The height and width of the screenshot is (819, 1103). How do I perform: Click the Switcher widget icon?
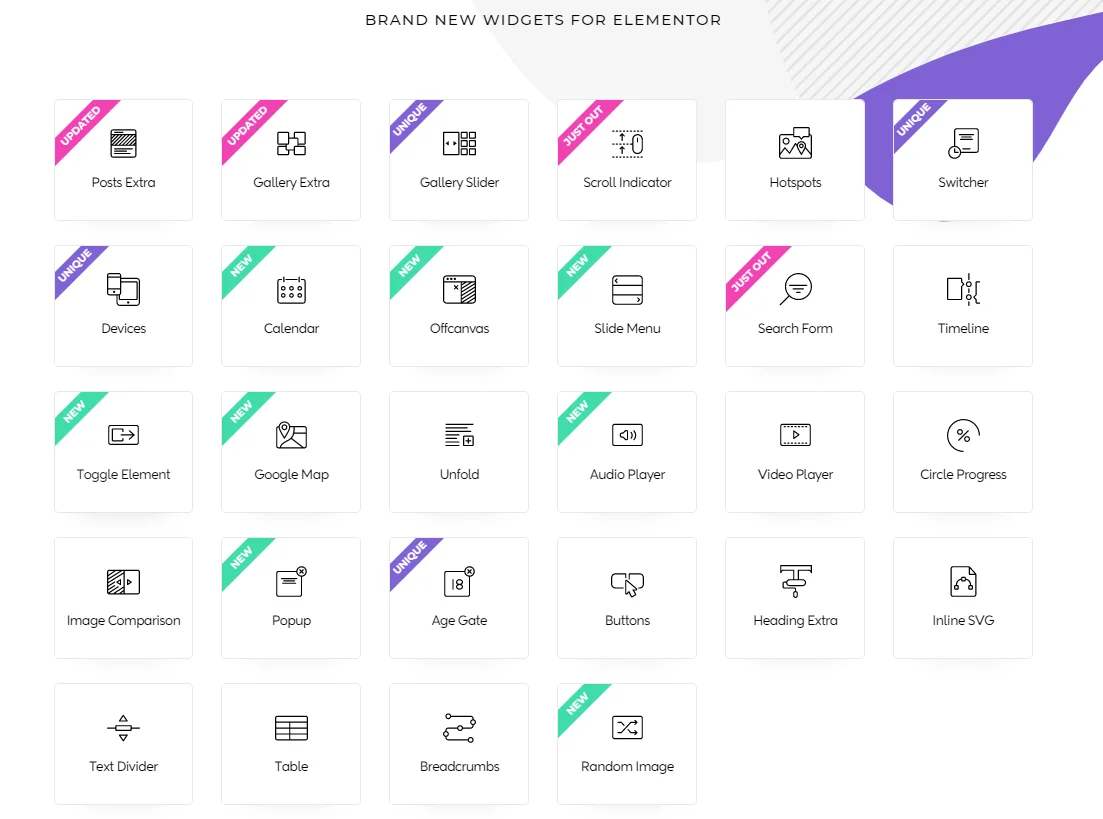coord(963,142)
